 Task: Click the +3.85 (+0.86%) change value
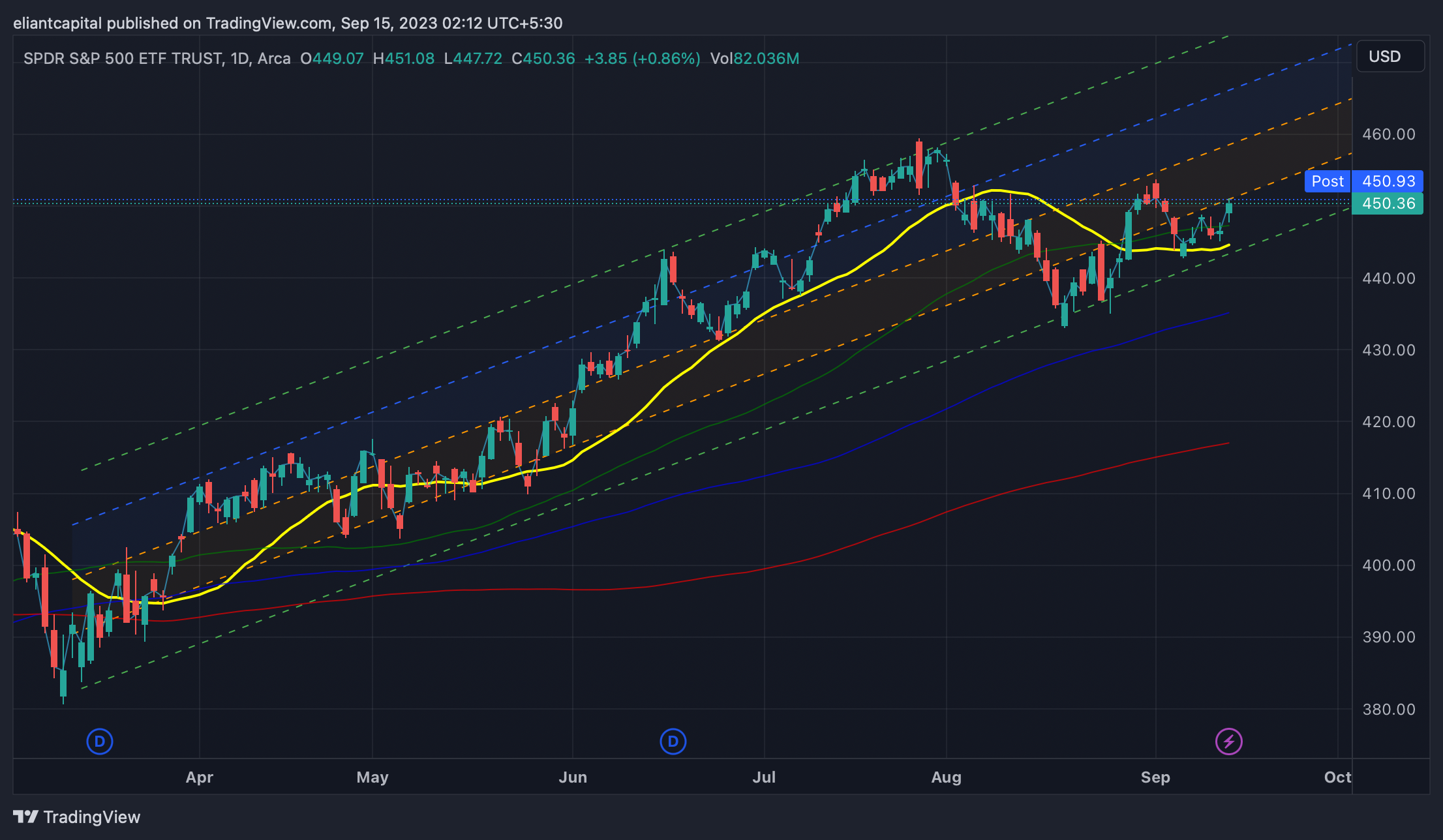641,59
